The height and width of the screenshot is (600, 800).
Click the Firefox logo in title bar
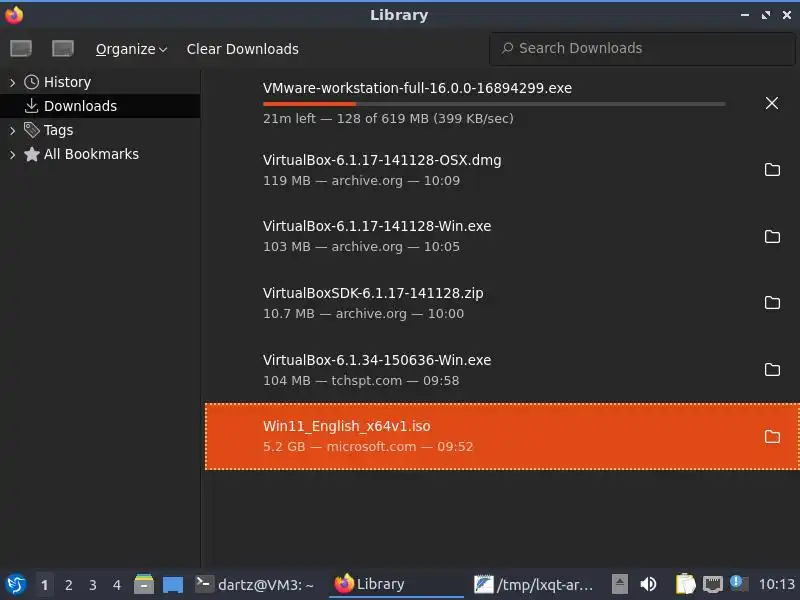(x=14, y=15)
